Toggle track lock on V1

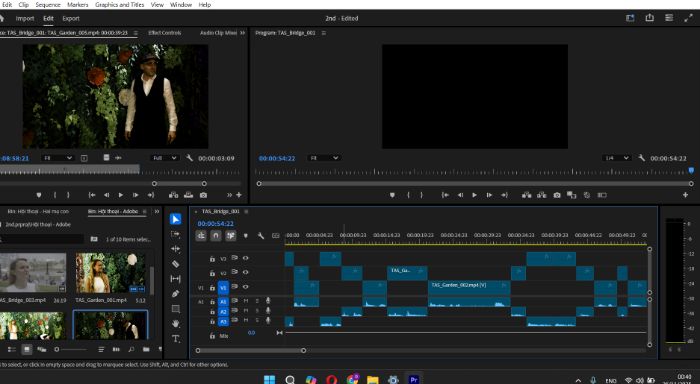[212, 288]
